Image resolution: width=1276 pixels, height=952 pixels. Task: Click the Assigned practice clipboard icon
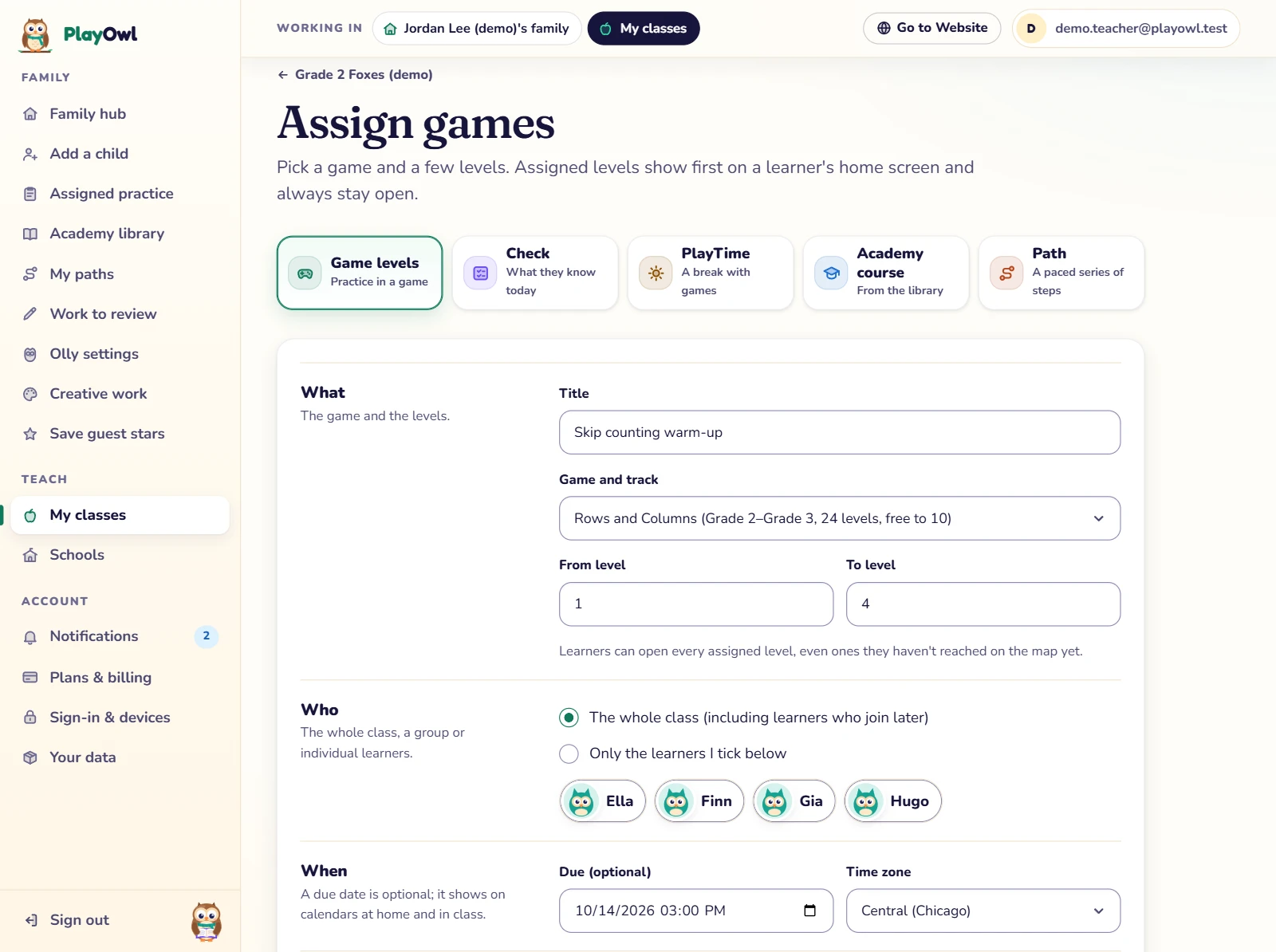pyautogui.click(x=30, y=194)
